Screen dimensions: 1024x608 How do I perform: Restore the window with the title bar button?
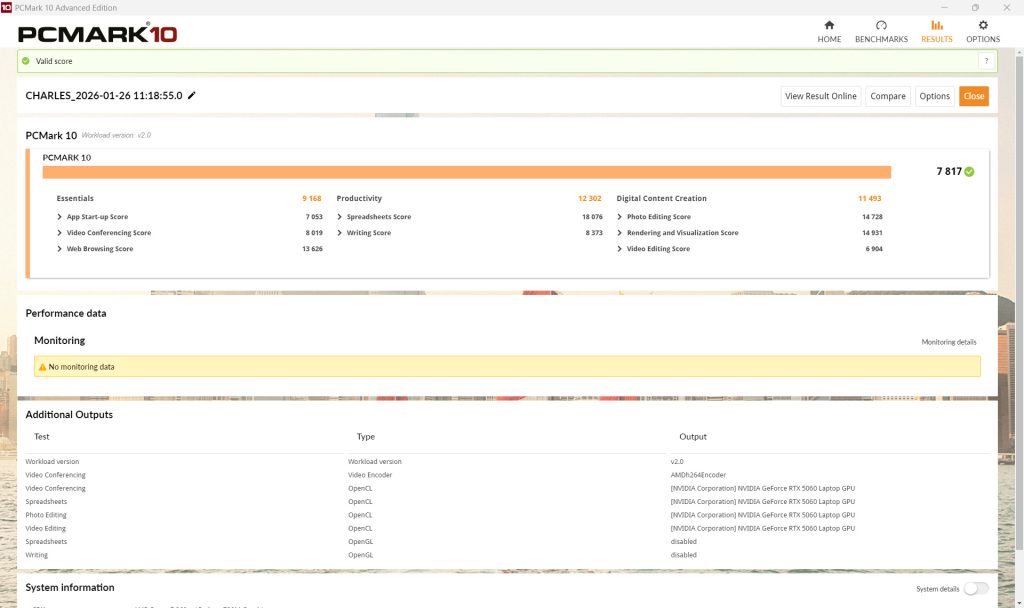975,7
